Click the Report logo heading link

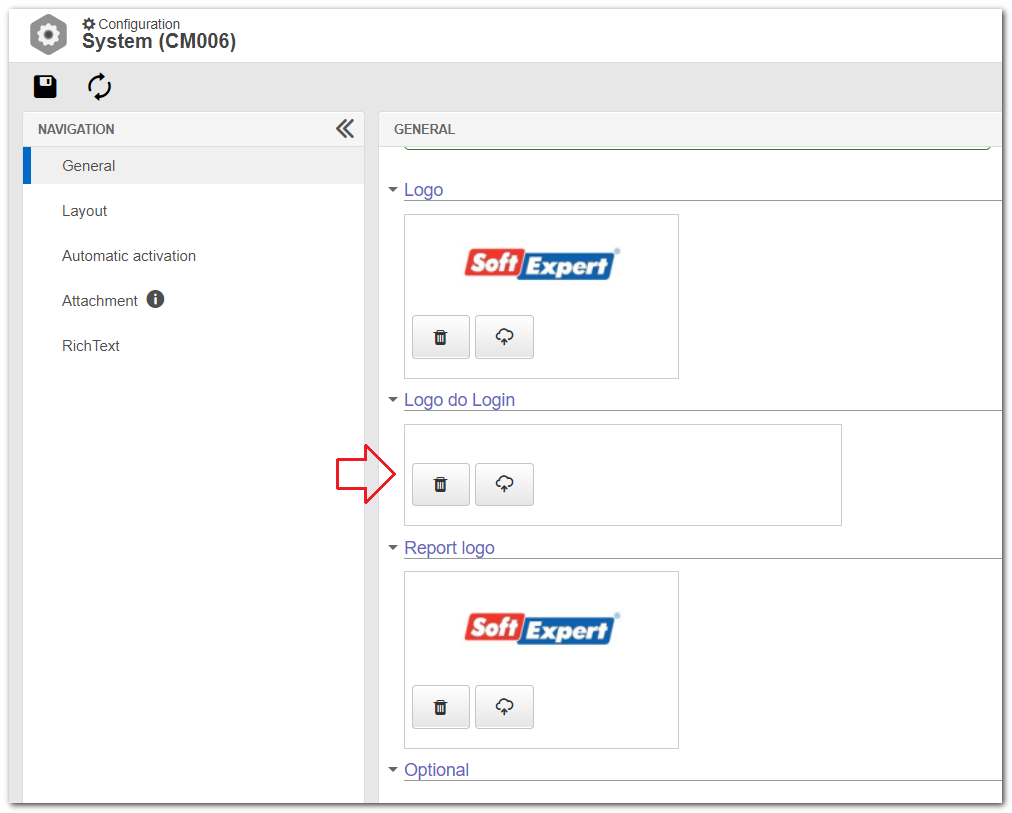pyautogui.click(x=449, y=548)
